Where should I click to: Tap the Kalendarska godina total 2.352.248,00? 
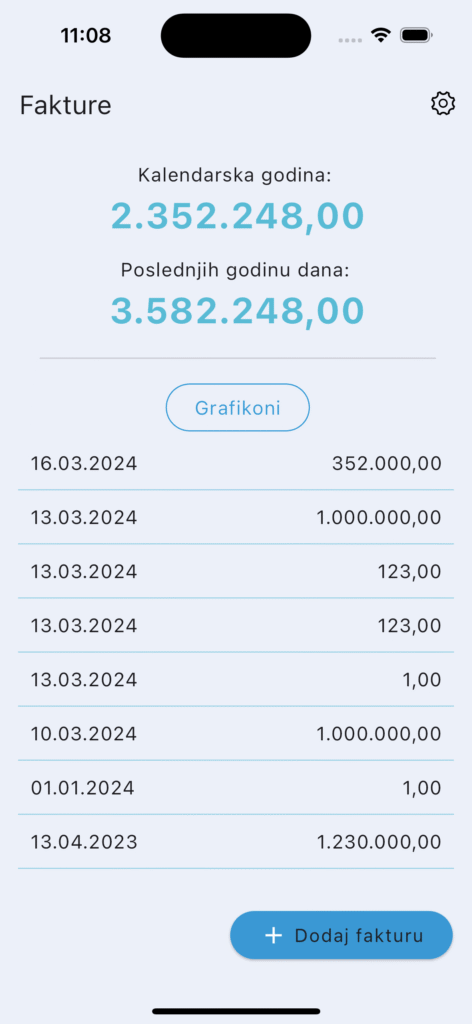(237, 216)
